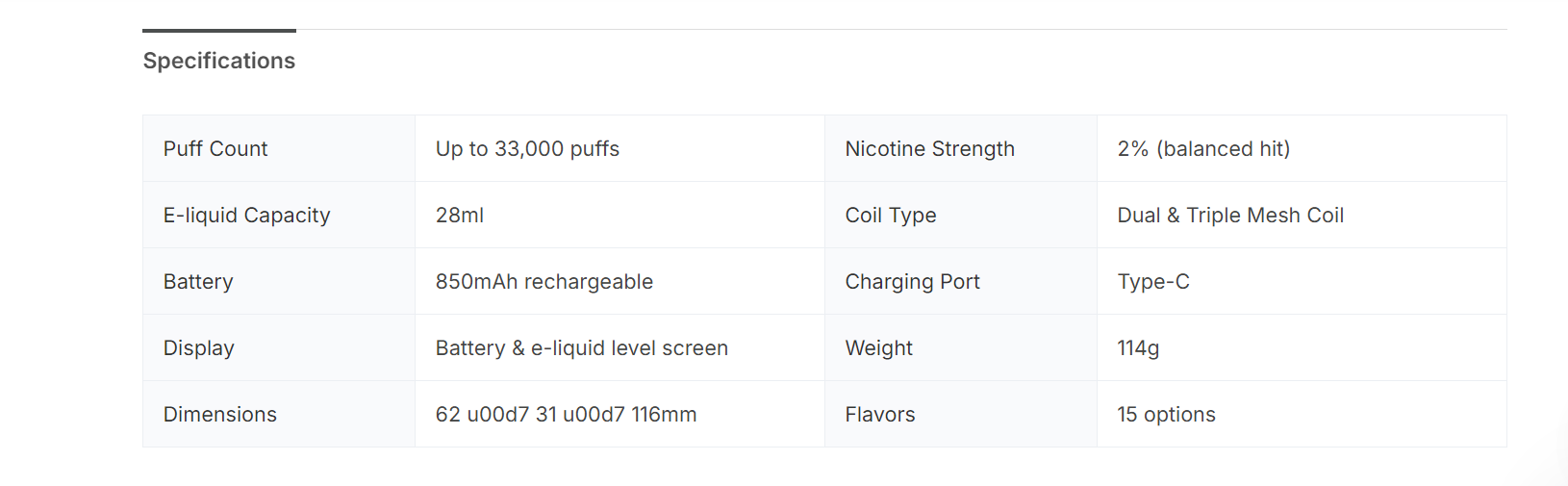Viewport: 1568px width, 486px height.
Task: Click the '2% (balanced hit)' value
Action: 1203,149
